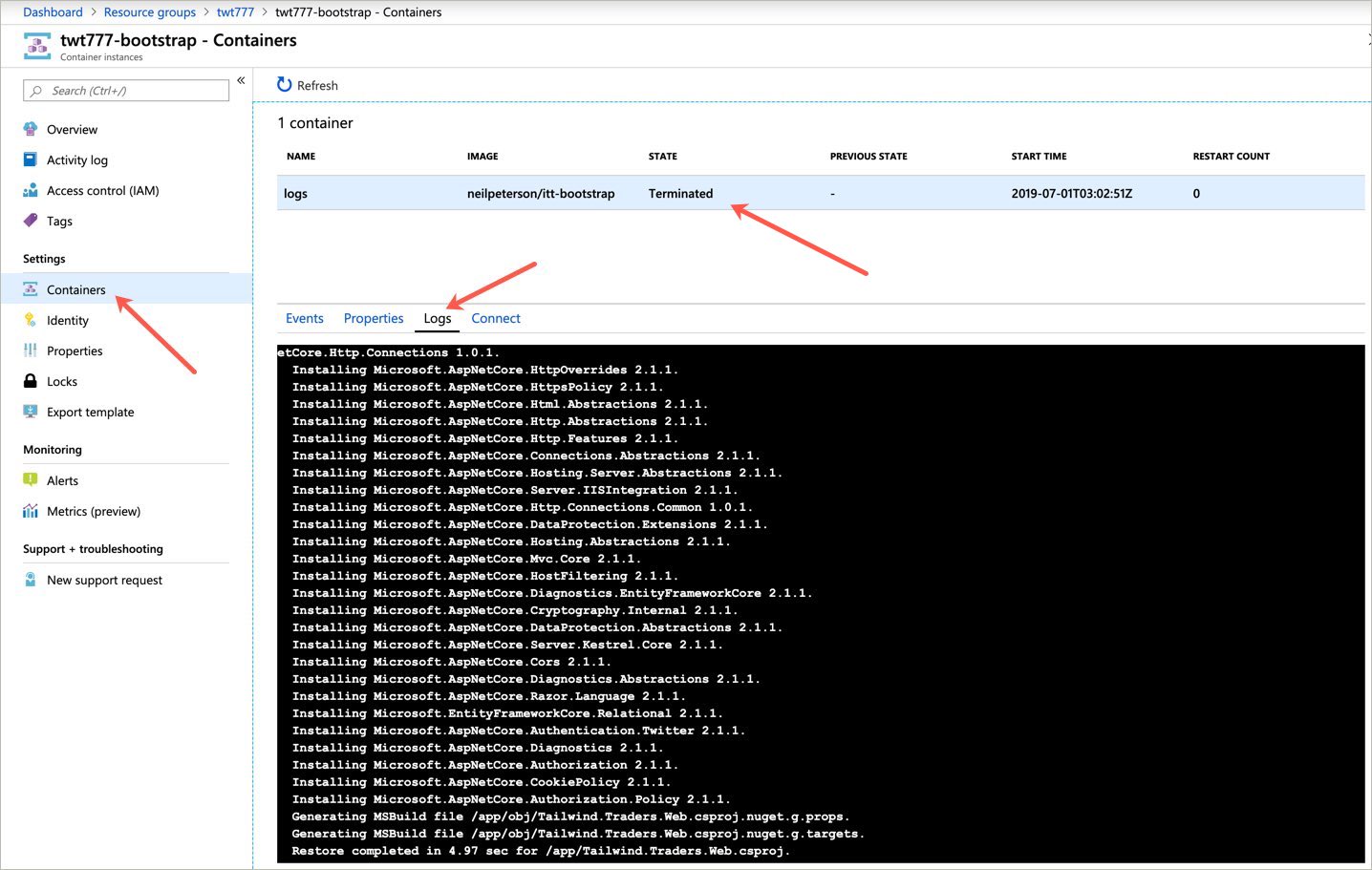Click the Access control (IAM) icon
1372x870 pixels.
(31, 190)
